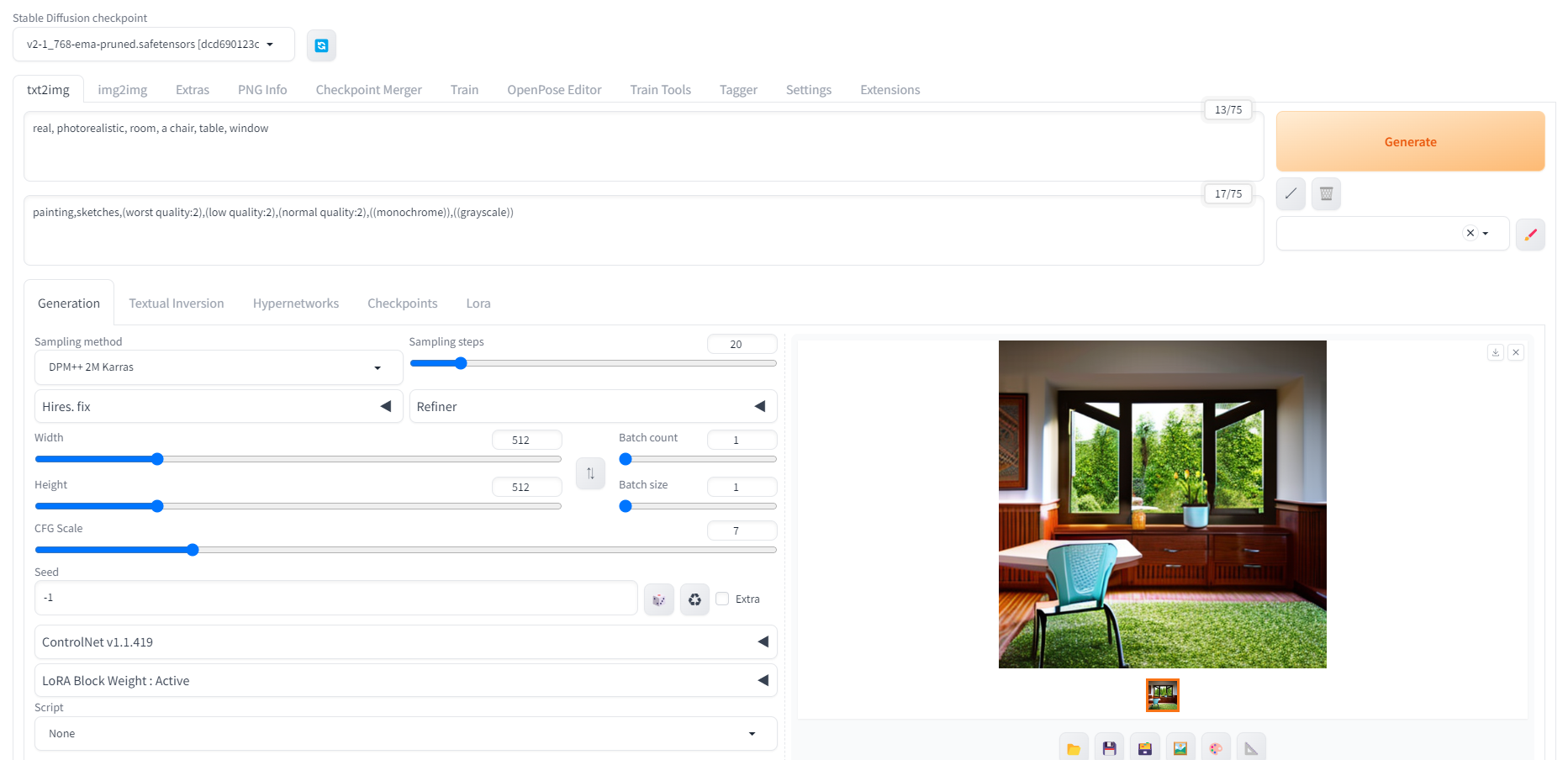Viewport: 1568px width, 760px height.
Task: Select the Generation sub-tab
Action: coord(69,303)
